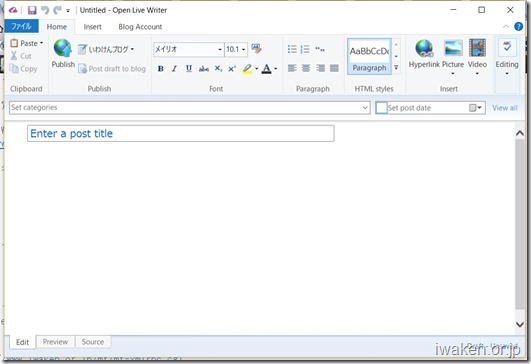Click the scrollbar down arrow

(520, 324)
